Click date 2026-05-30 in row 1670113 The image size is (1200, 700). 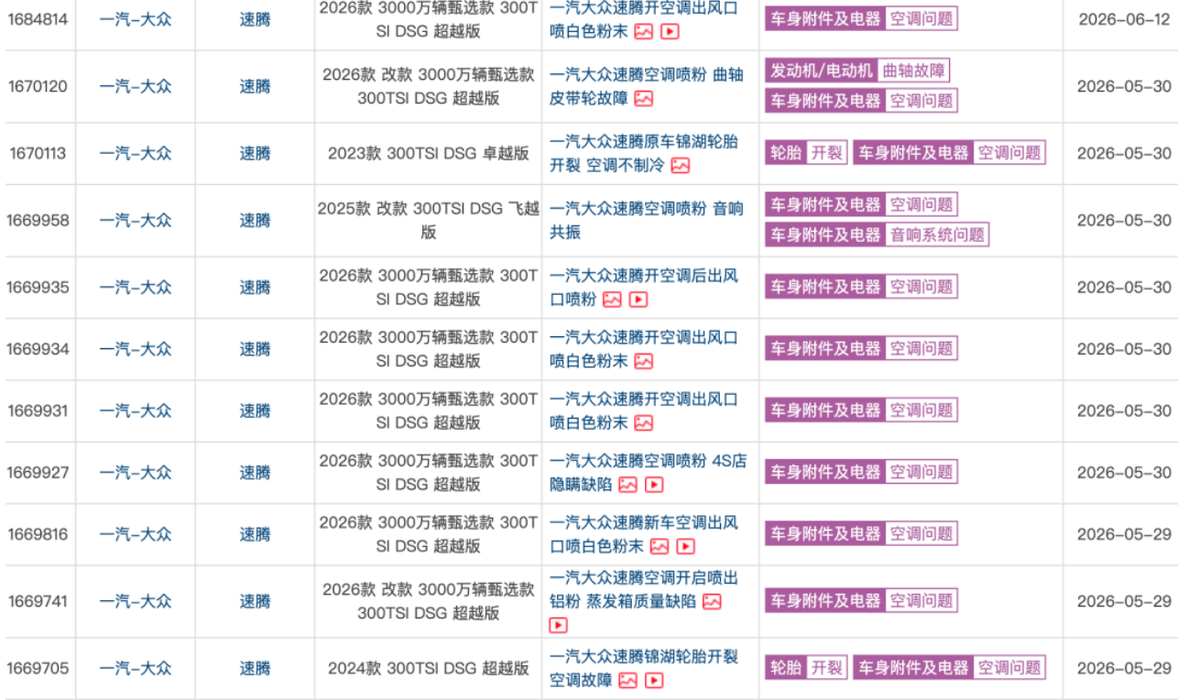1124,153
